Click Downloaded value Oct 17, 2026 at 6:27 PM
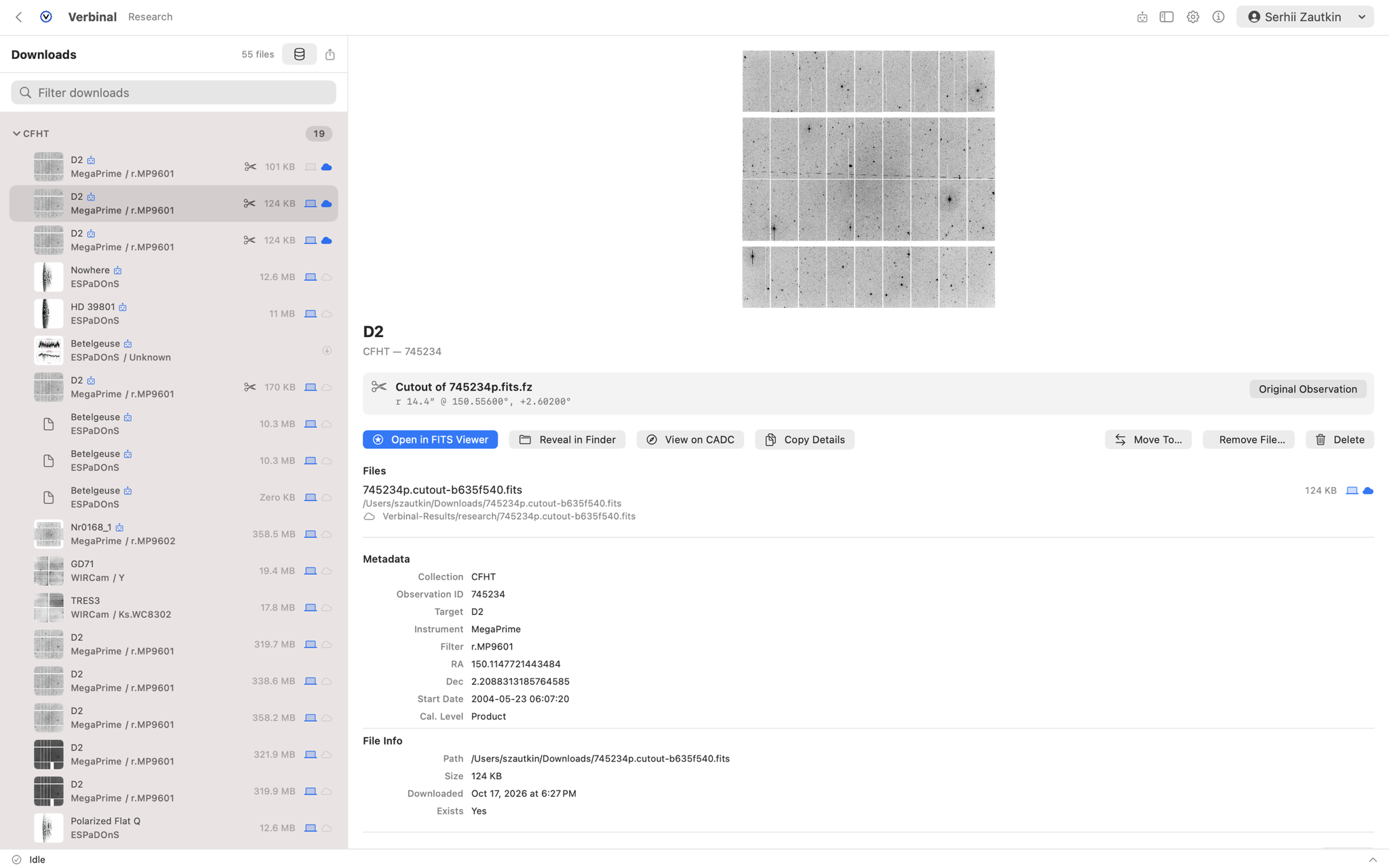The height and width of the screenshot is (868, 1389). pos(524,793)
